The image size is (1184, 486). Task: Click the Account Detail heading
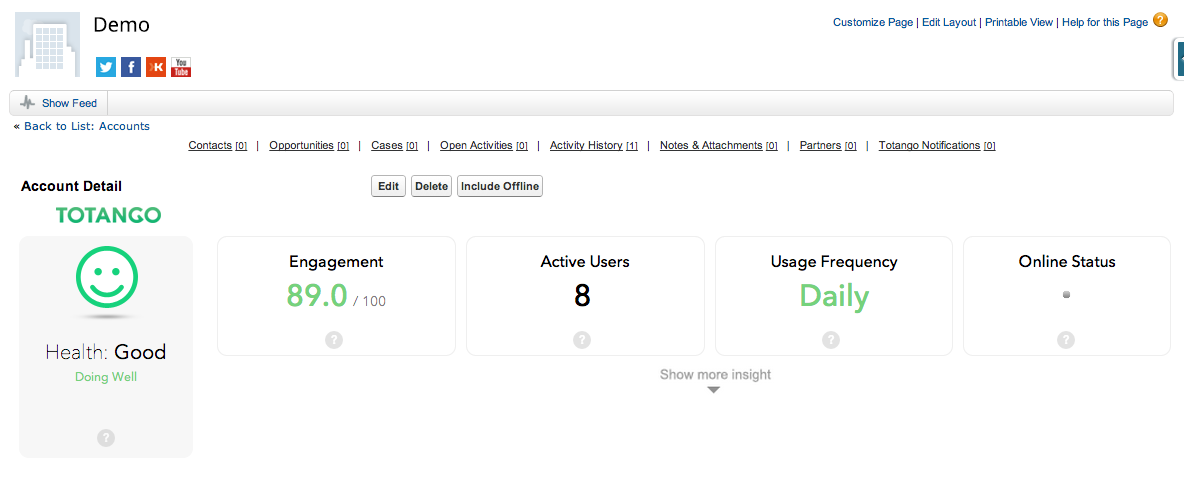click(x=71, y=186)
